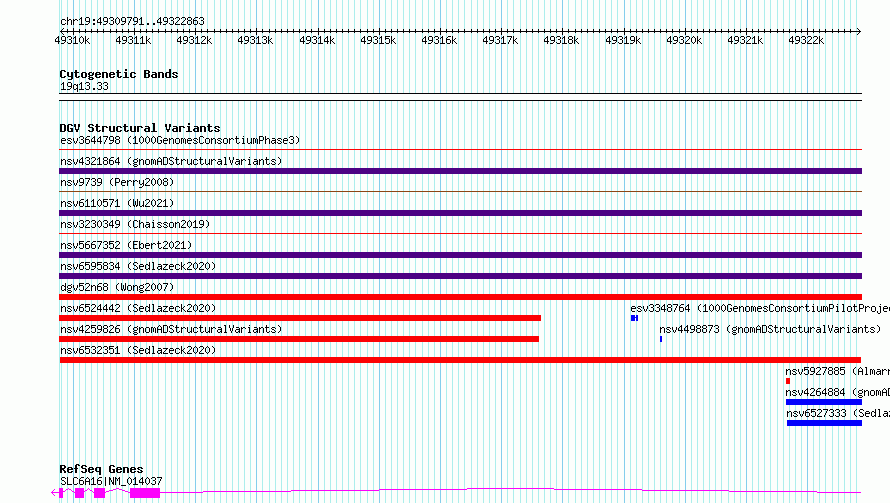Screen dimensions: 890x503
Task: Click the 49313k ruler position label
Action: tap(255, 40)
